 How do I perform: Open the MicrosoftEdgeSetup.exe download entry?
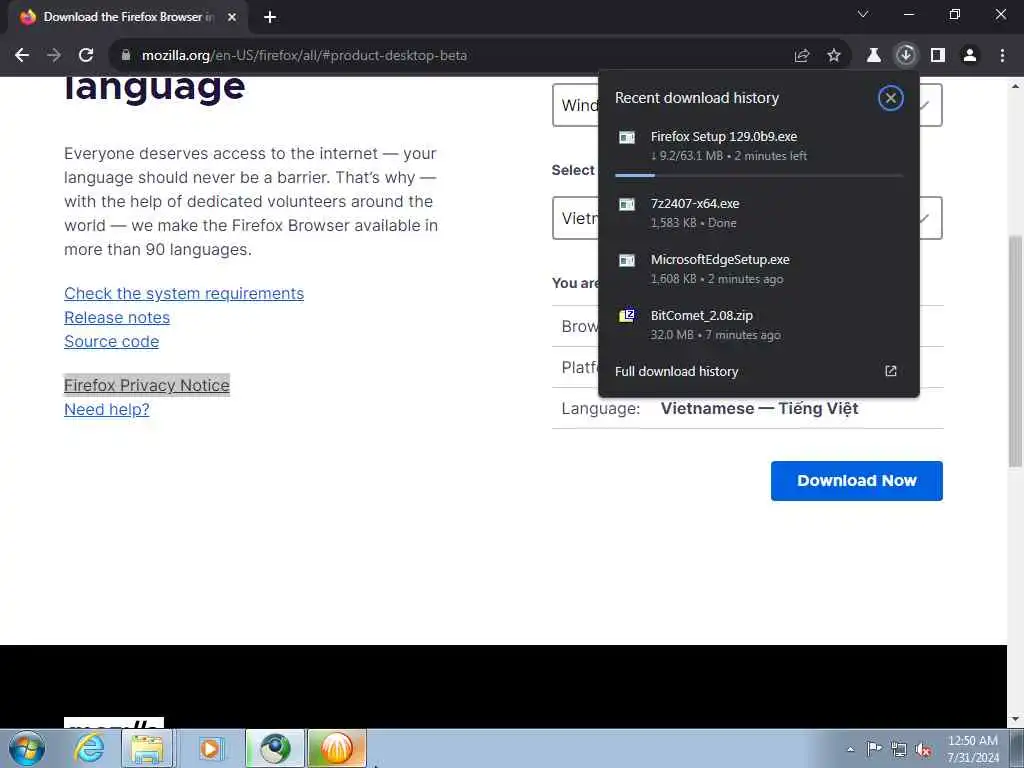click(759, 268)
